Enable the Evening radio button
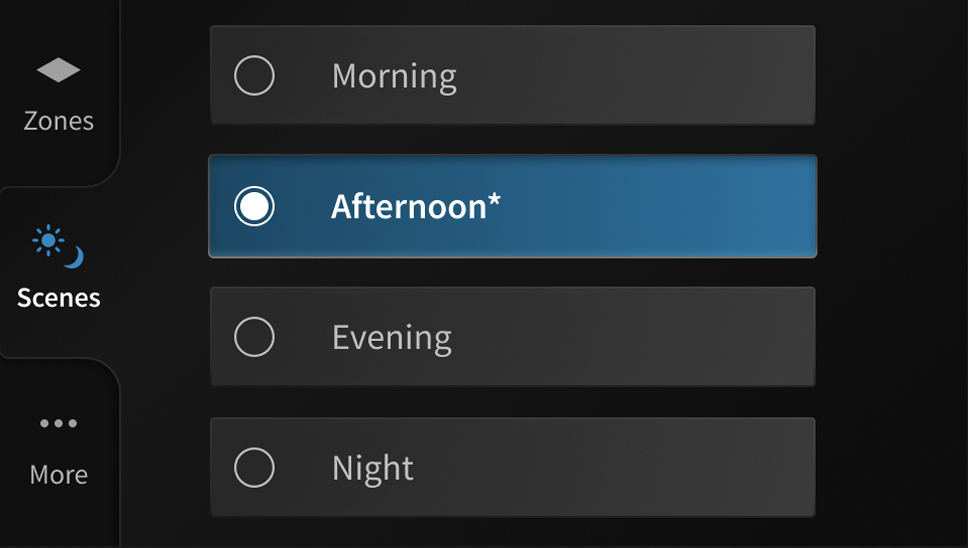Image resolution: width=968 pixels, height=548 pixels. 254,337
